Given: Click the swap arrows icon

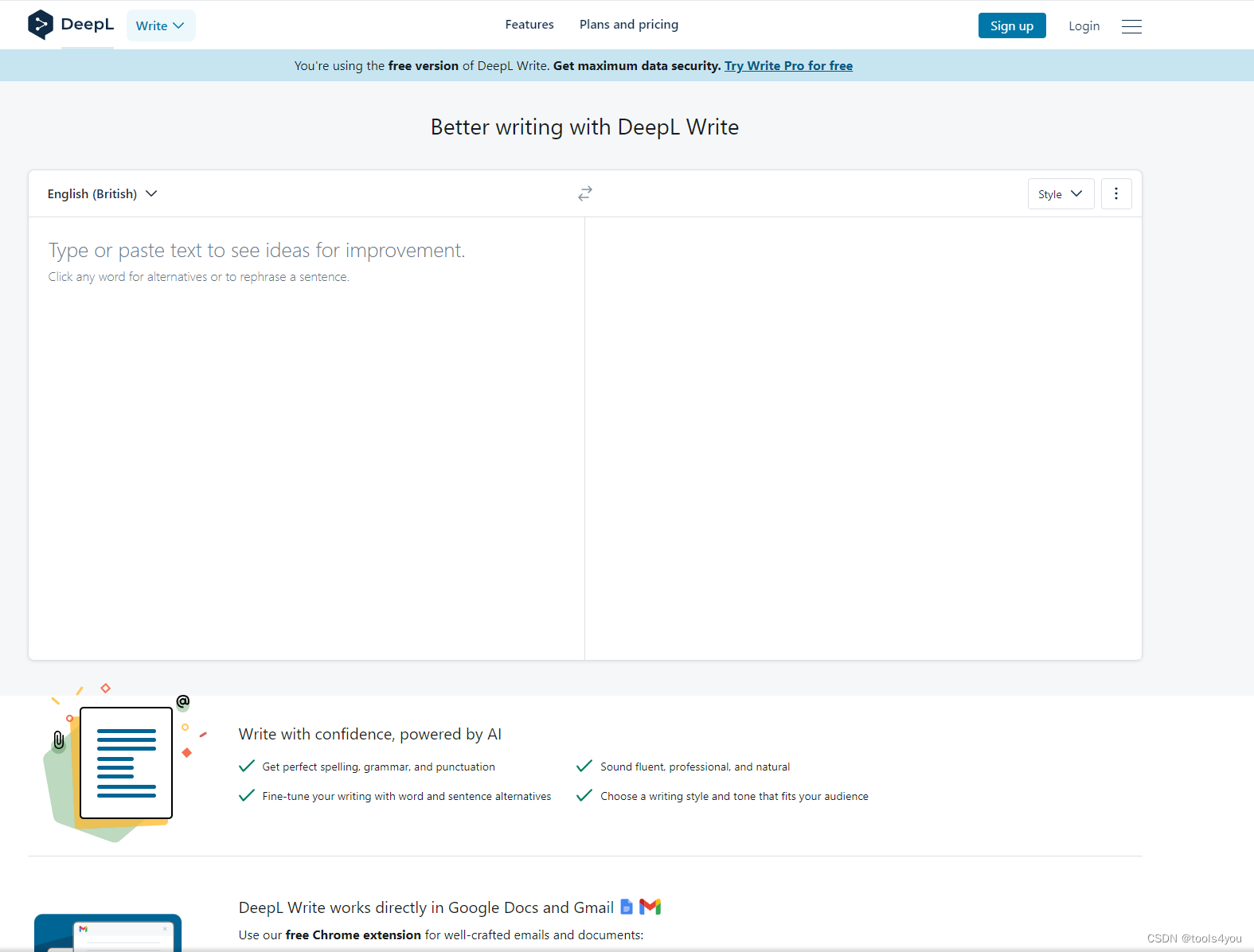Looking at the screenshot, I should point(585,193).
